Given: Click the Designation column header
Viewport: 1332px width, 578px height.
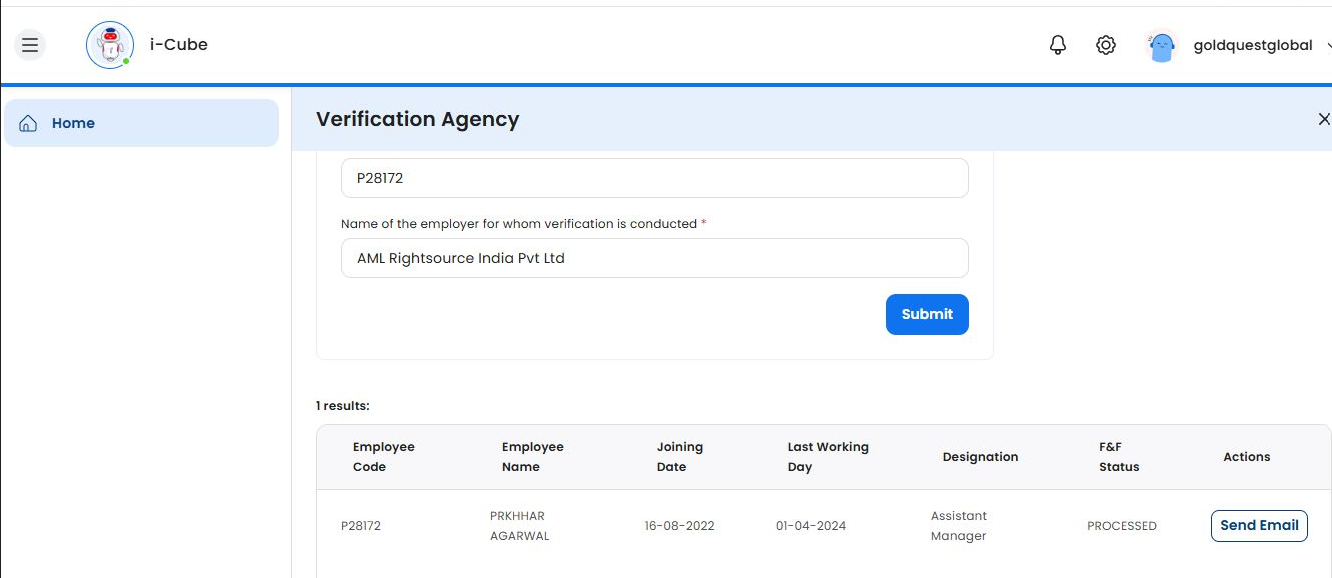Looking at the screenshot, I should click(x=980, y=457).
